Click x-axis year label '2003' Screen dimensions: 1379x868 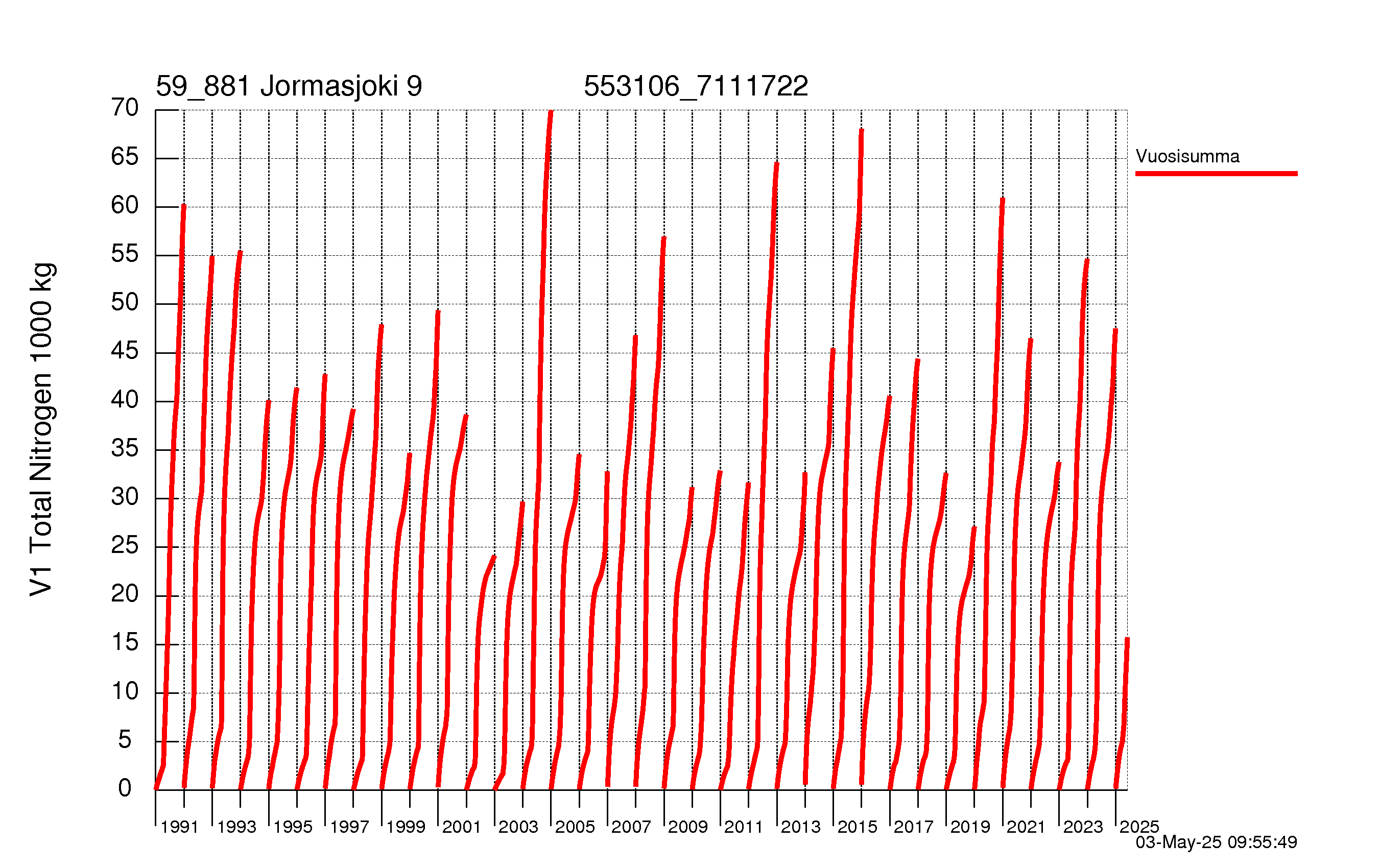518,827
